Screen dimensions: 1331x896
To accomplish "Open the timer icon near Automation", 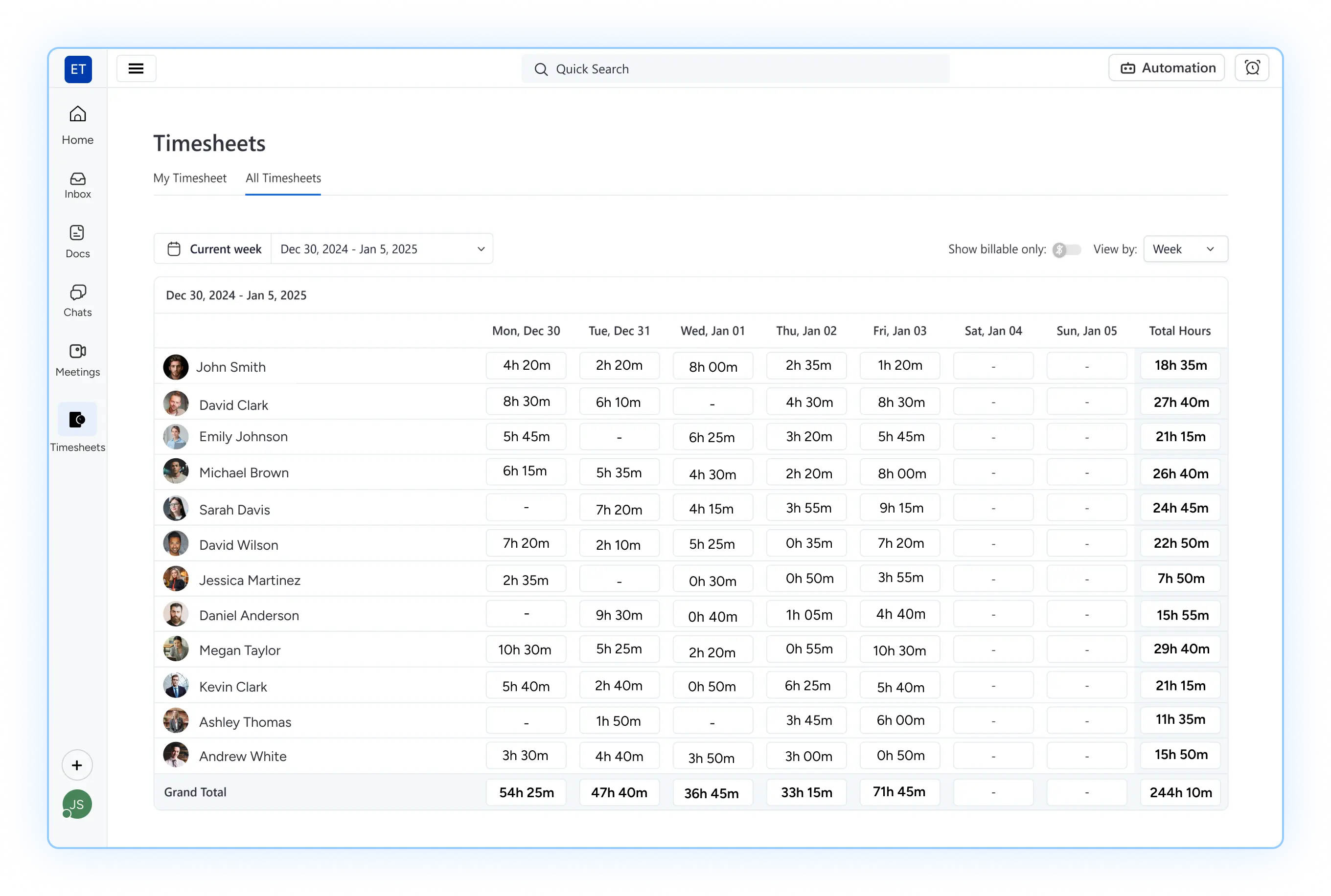I will (x=1252, y=67).
